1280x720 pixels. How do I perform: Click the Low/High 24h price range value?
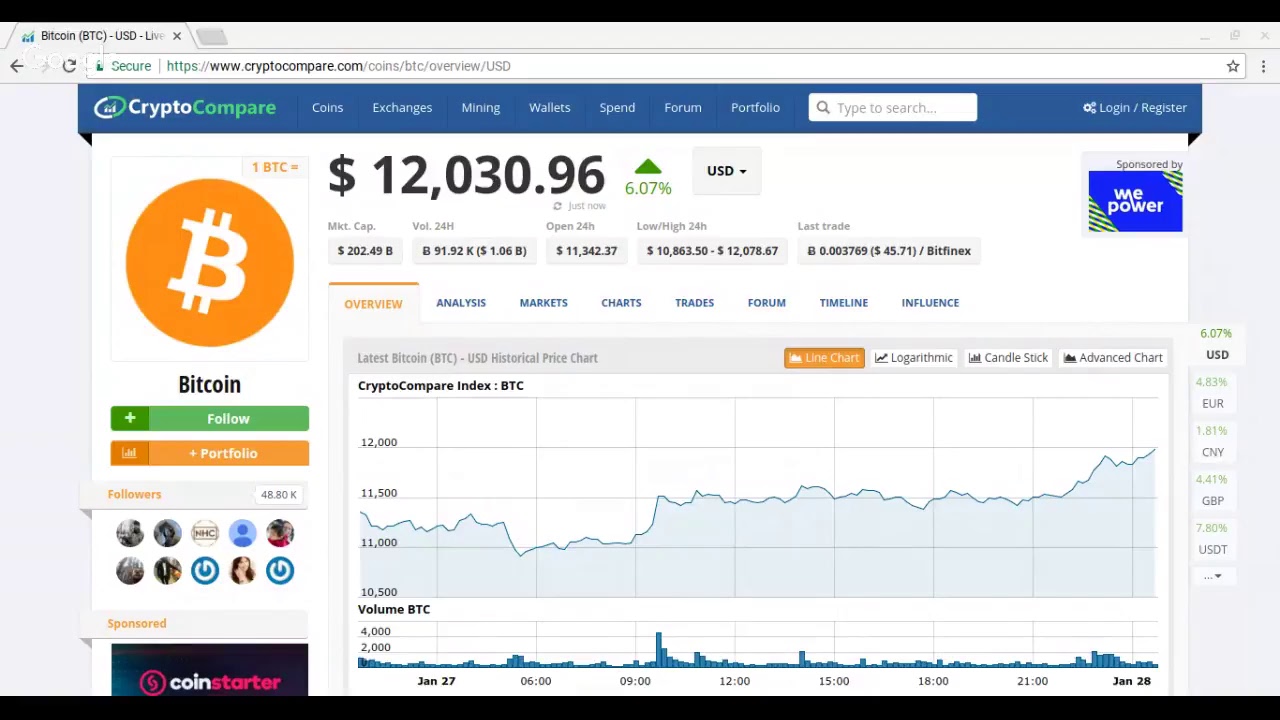click(x=712, y=251)
